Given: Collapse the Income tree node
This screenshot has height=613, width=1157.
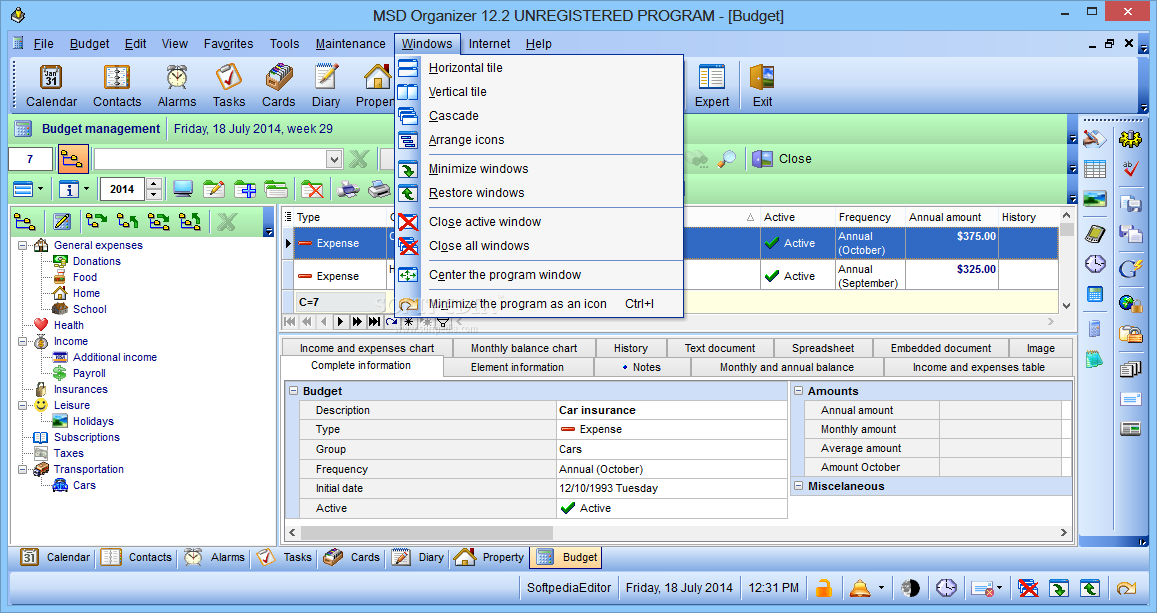Looking at the screenshot, I should (x=23, y=341).
